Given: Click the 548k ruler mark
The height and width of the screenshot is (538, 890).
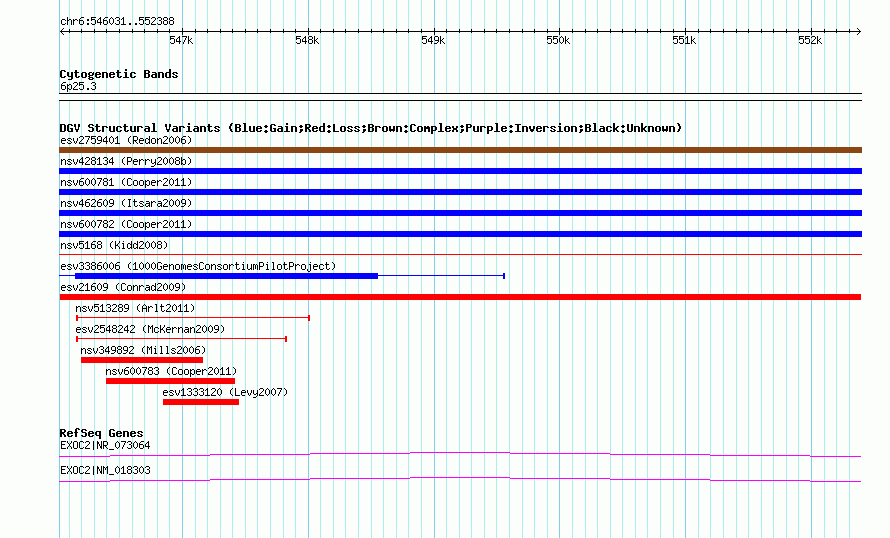Looking at the screenshot, I should point(307,40).
